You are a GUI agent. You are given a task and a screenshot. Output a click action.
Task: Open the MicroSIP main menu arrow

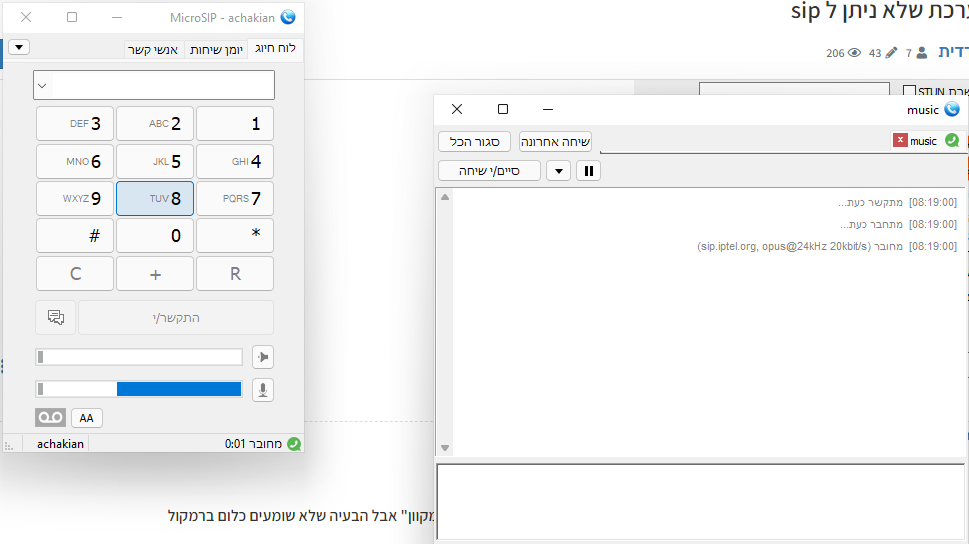(x=19, y=47)
